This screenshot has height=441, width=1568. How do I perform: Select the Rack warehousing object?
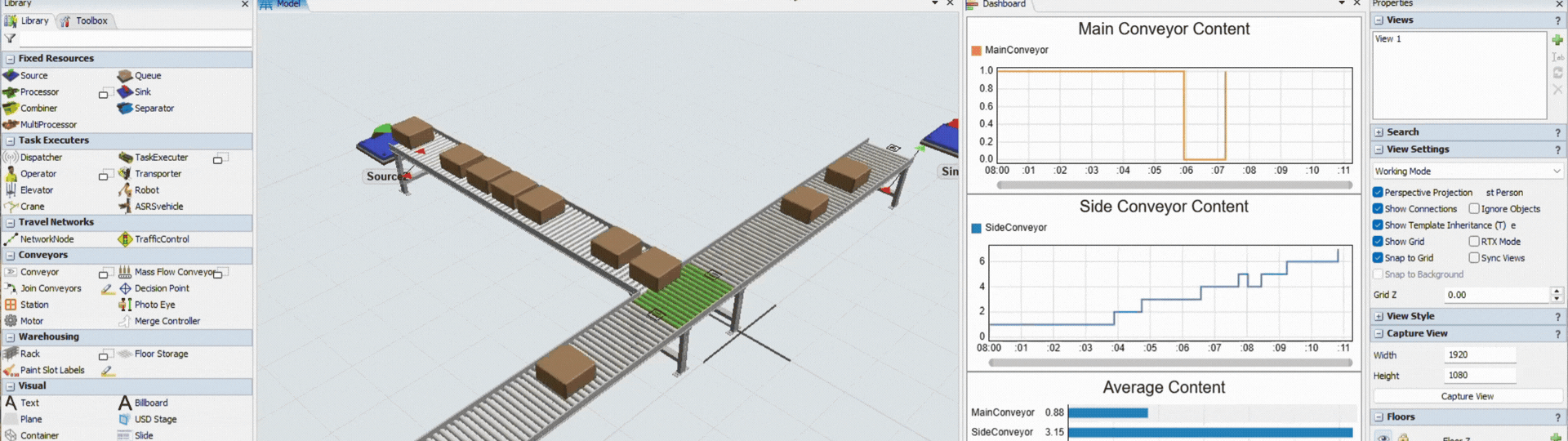click(x=22, y=354)
